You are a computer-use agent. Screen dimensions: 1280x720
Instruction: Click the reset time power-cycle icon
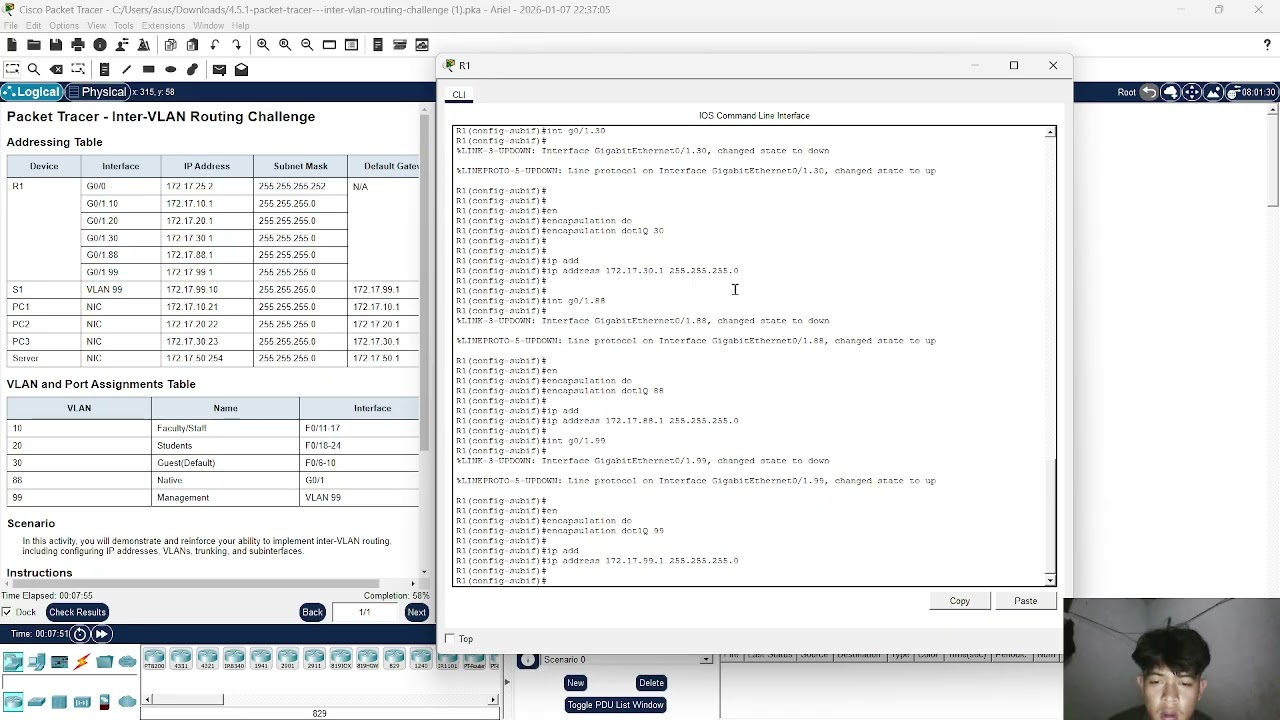pyautogui.click(x=80, y=634)
